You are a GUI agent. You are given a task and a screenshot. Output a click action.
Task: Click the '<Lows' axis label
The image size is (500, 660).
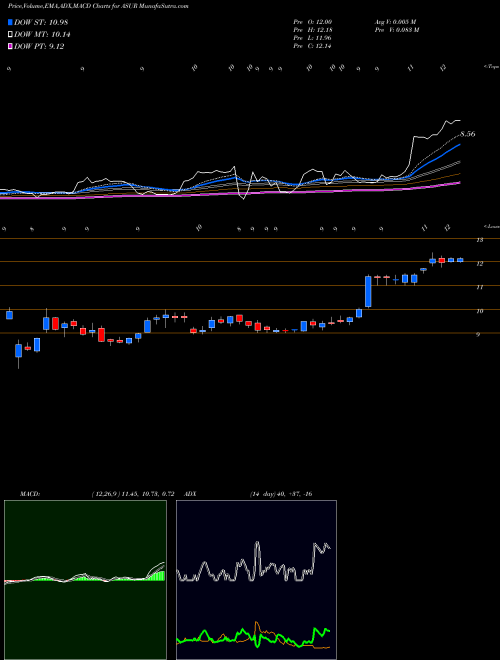click(x=491, y=226)
